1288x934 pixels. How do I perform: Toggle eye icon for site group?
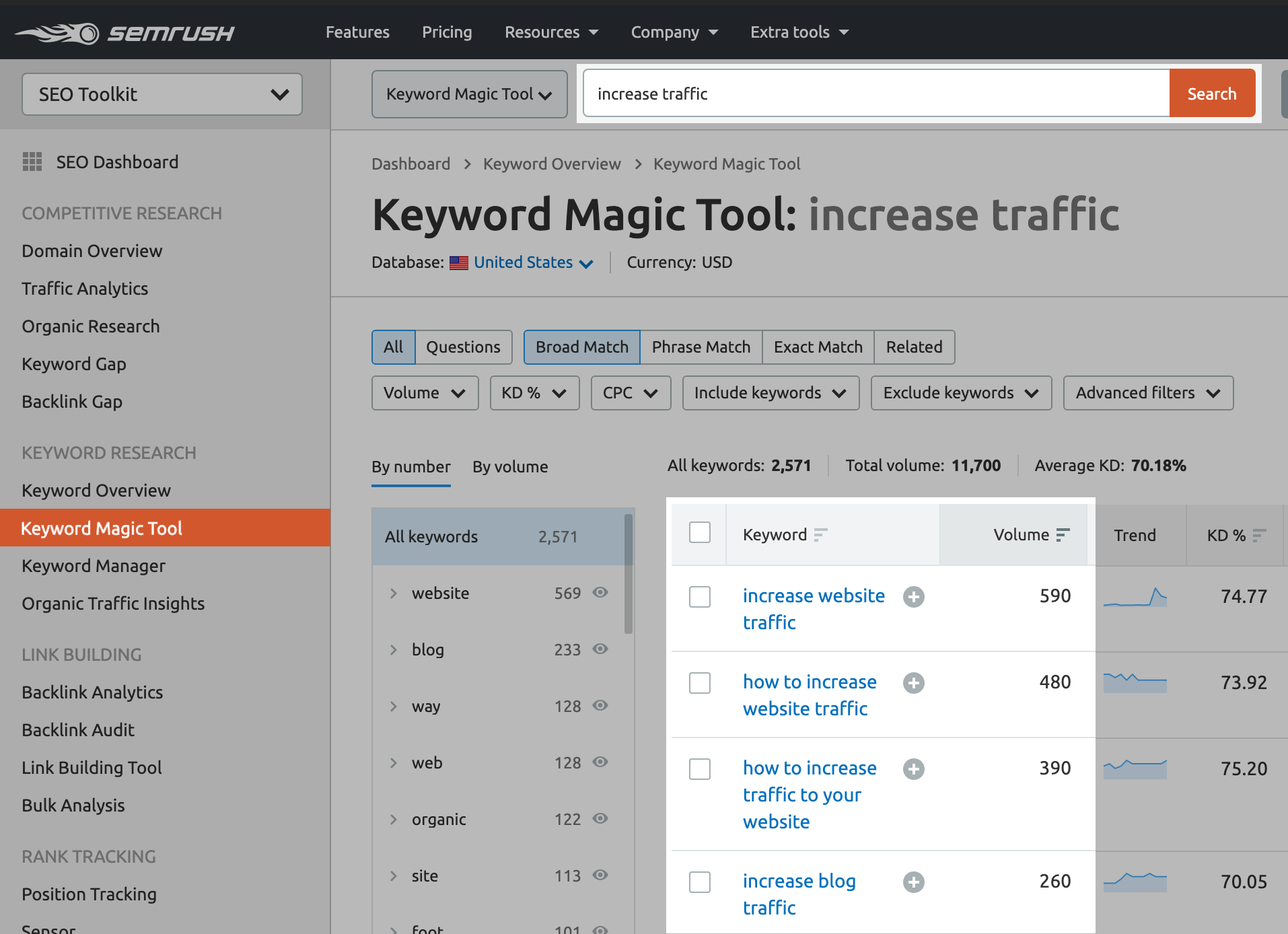point(600,875)
